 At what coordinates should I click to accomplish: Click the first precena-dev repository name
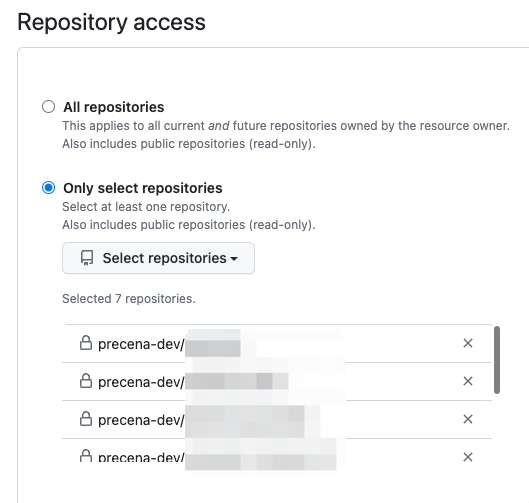(x=169, y=344)
